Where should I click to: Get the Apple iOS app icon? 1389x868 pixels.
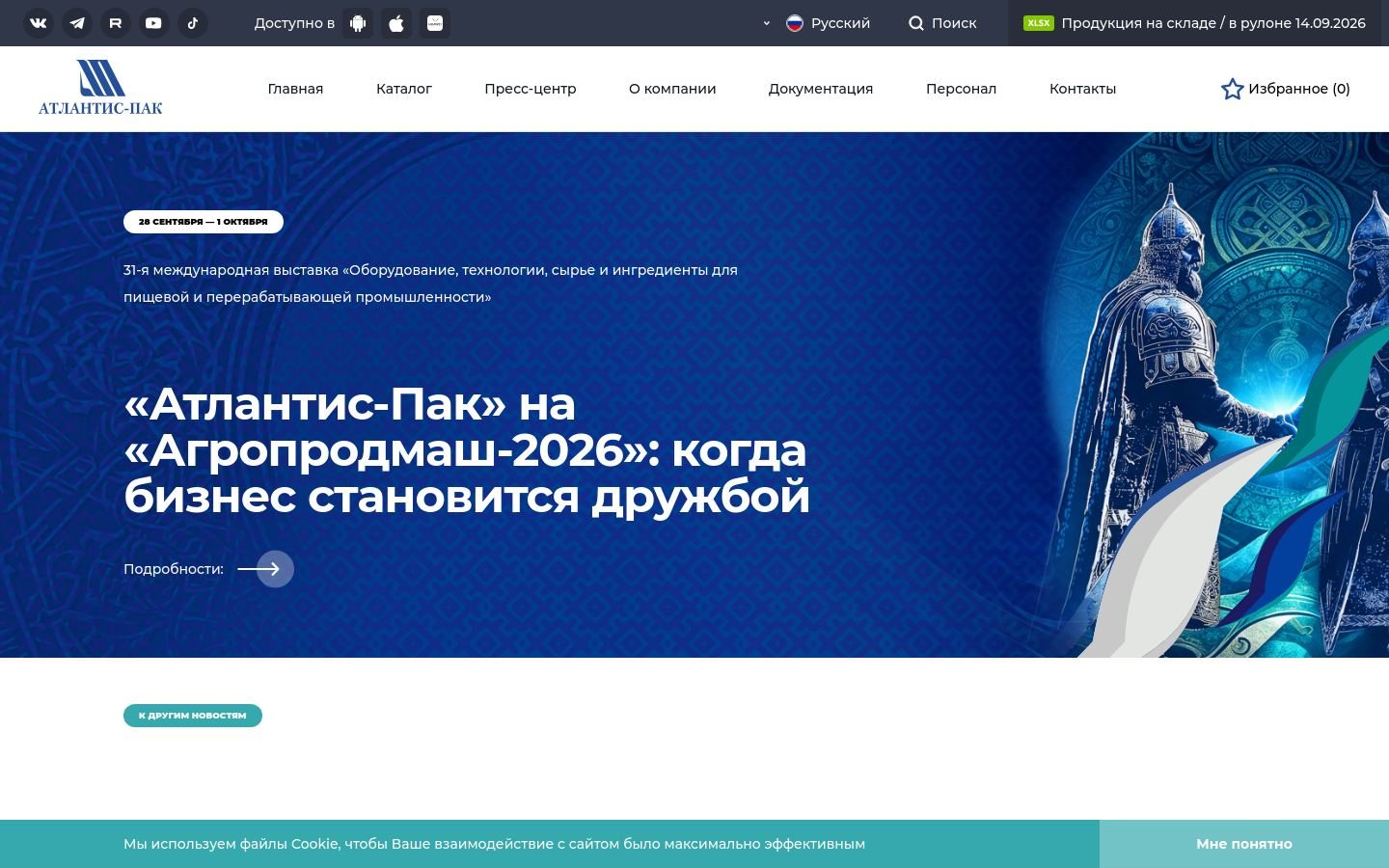coord(396,23)
